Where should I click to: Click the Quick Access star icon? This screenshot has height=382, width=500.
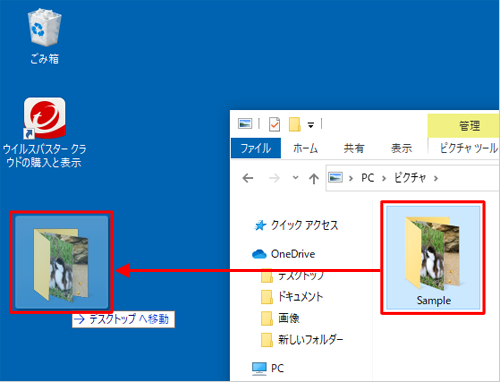tap(260, 226)
